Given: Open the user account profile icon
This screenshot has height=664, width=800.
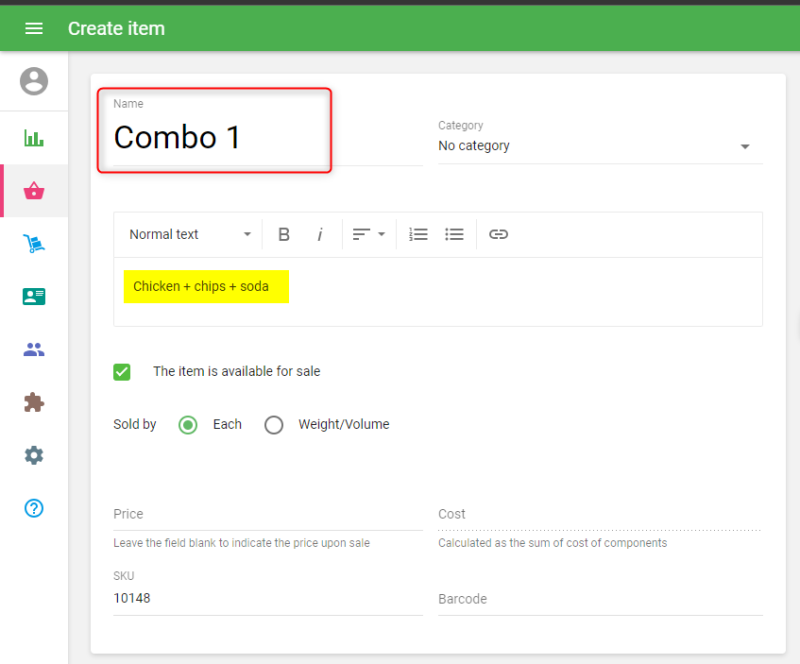Looking at the screenshot, I should click(x=34, y=81).
